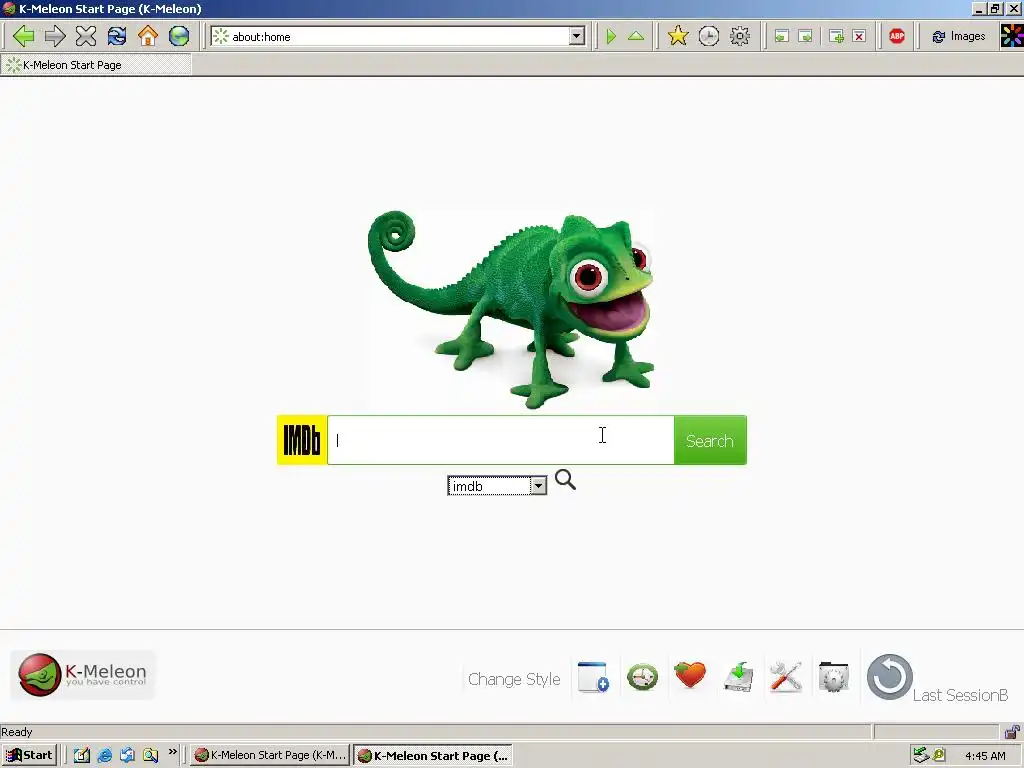Close the tab with the red X icon

859,37
